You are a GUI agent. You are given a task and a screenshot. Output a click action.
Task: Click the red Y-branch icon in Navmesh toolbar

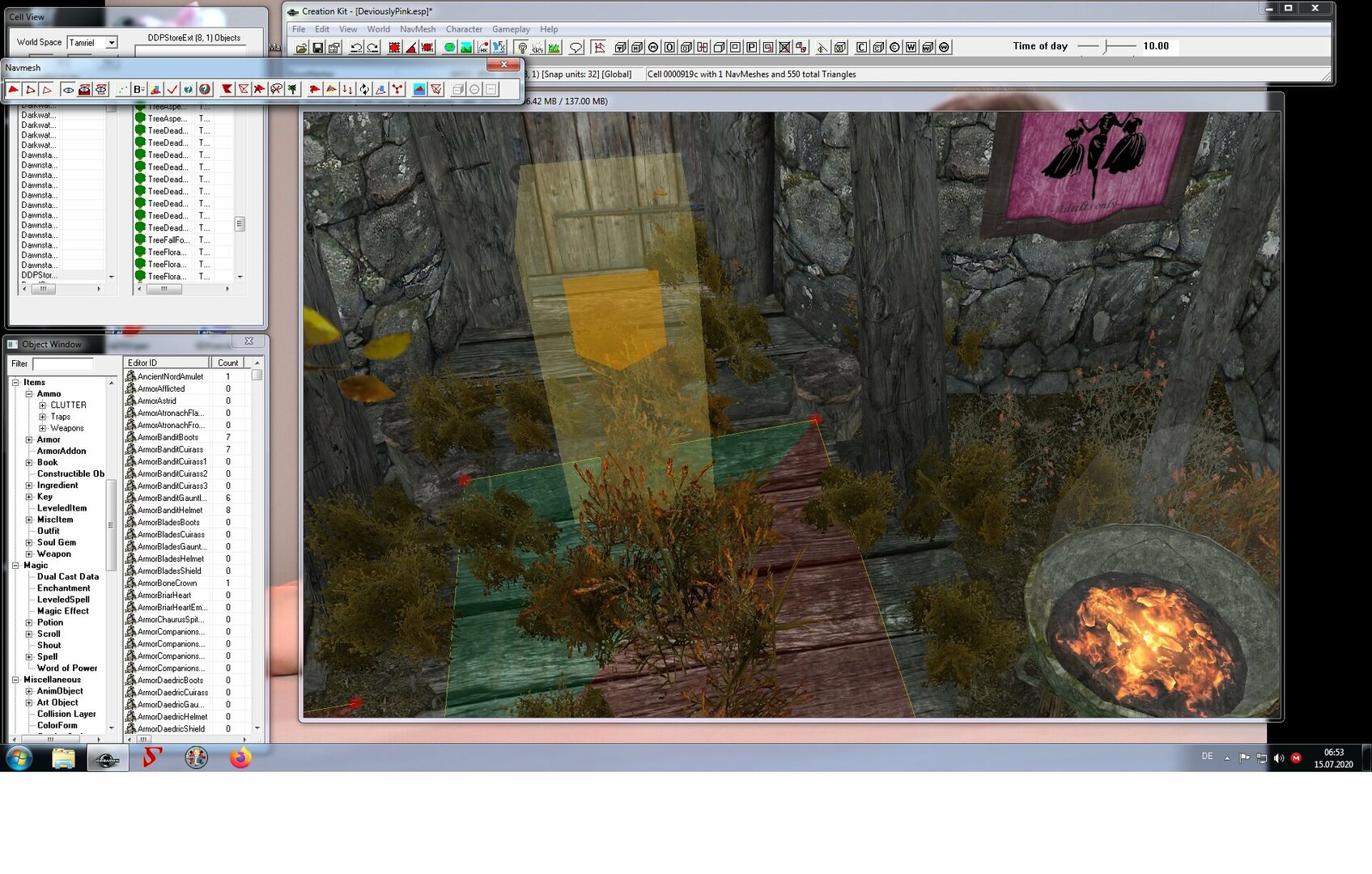coord(397,89)
